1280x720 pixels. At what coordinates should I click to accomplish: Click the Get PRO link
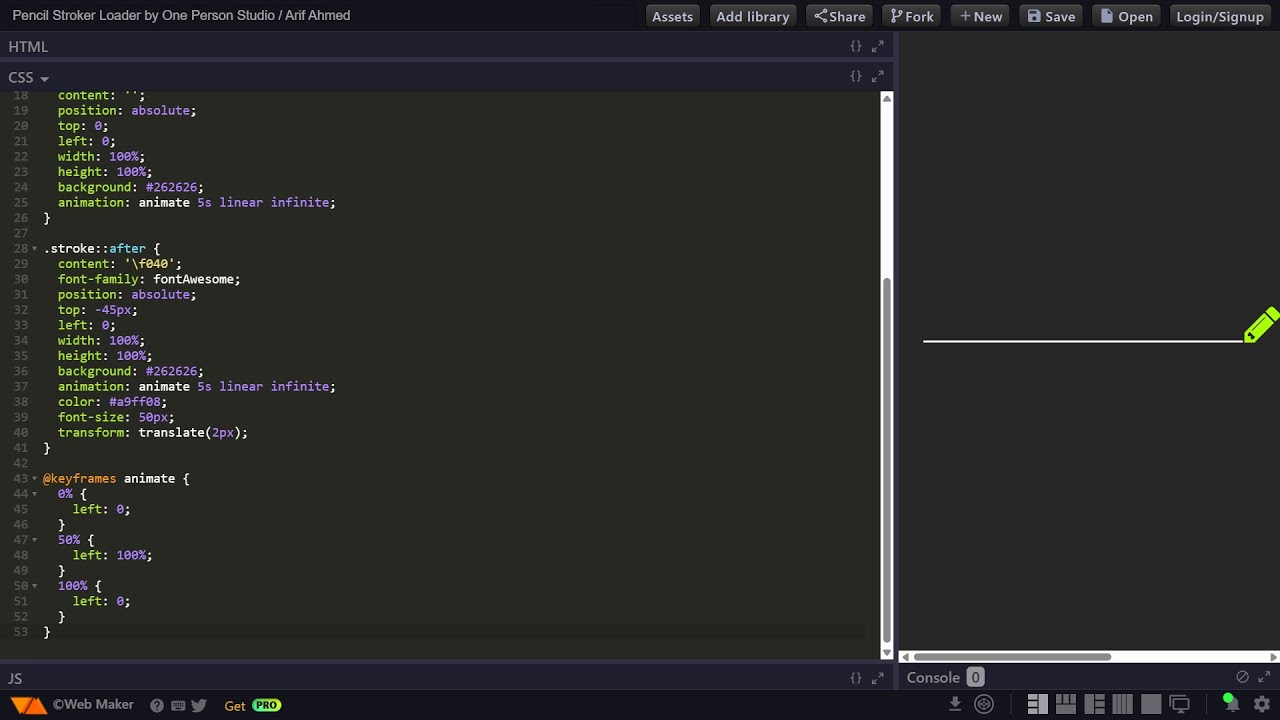pos(252,705)
